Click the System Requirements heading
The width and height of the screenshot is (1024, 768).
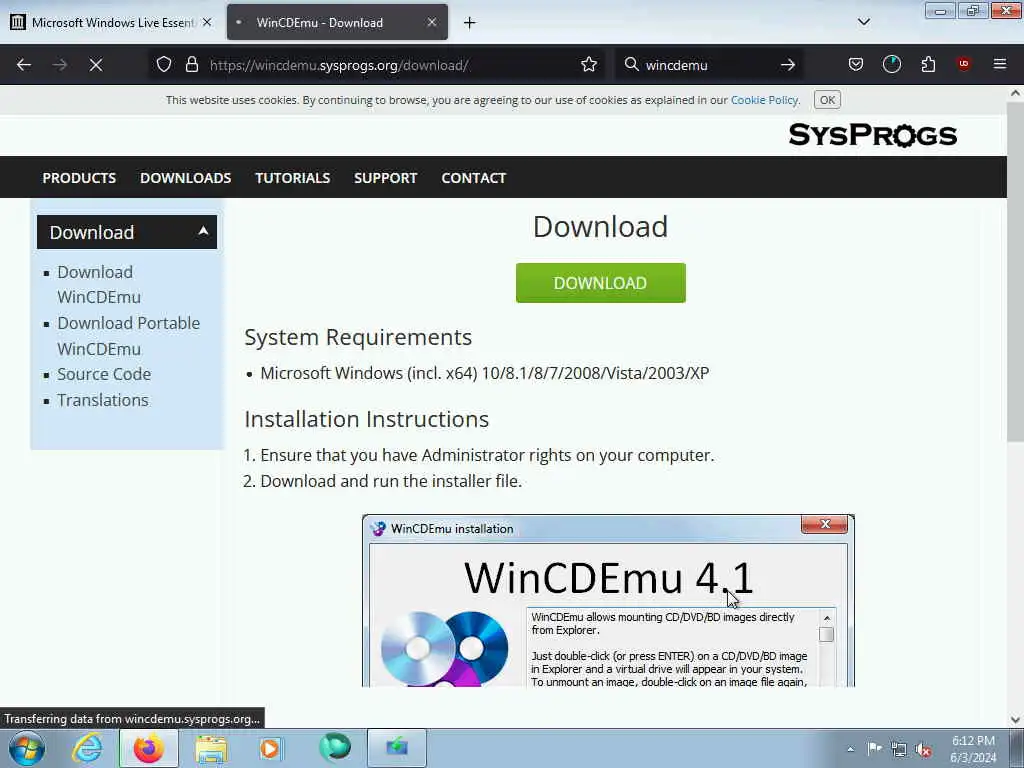(358, 337)
